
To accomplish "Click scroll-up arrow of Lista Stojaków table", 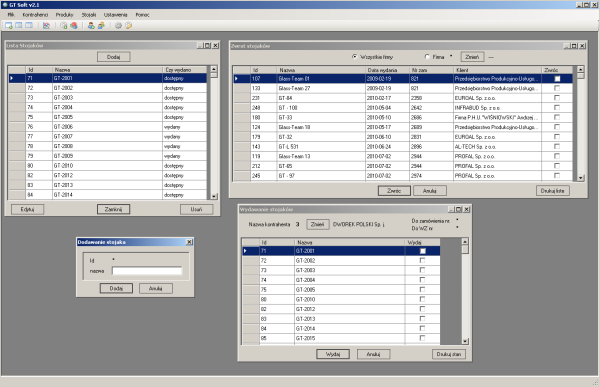I will tap(214, 69).
